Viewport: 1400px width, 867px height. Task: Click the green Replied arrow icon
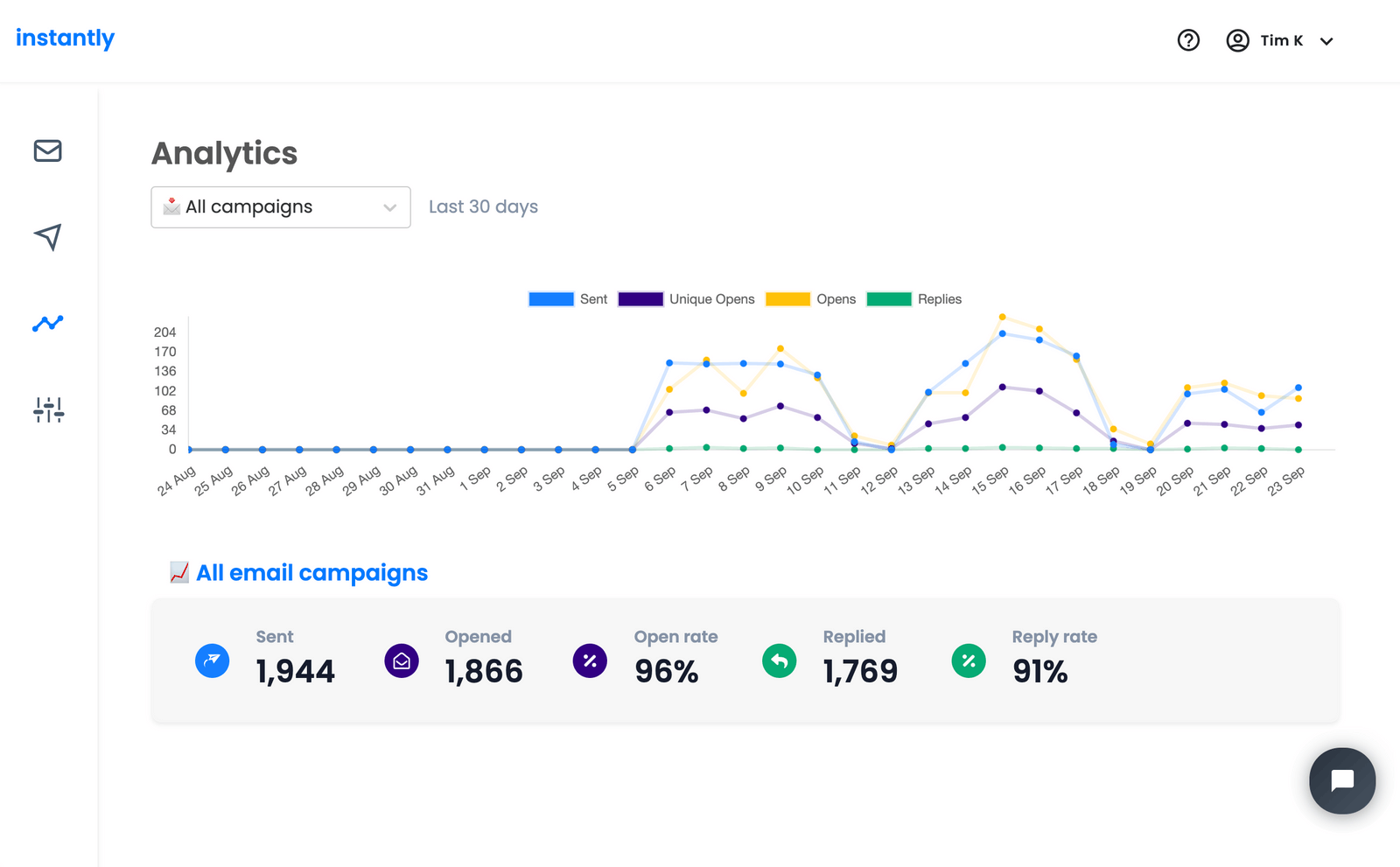(x=780, y=661)
